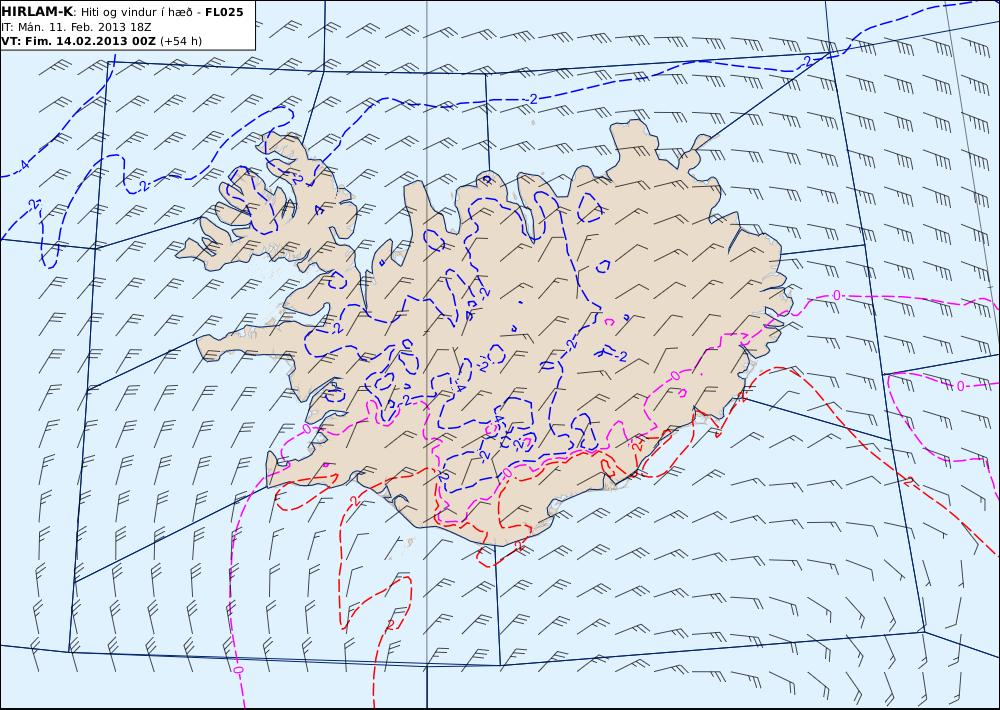Image resolution: width=1000 pixels, height=710 pixels.
Task: Click the "FL025" flight level label
Action: point(224,12)
